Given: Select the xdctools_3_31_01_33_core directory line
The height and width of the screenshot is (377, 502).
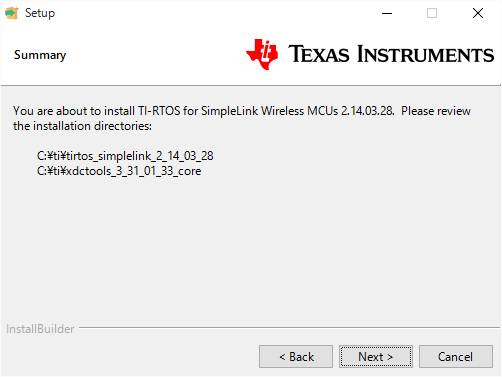Looking at the screenshot, I should pyautogui.click(x=119, y=171).
